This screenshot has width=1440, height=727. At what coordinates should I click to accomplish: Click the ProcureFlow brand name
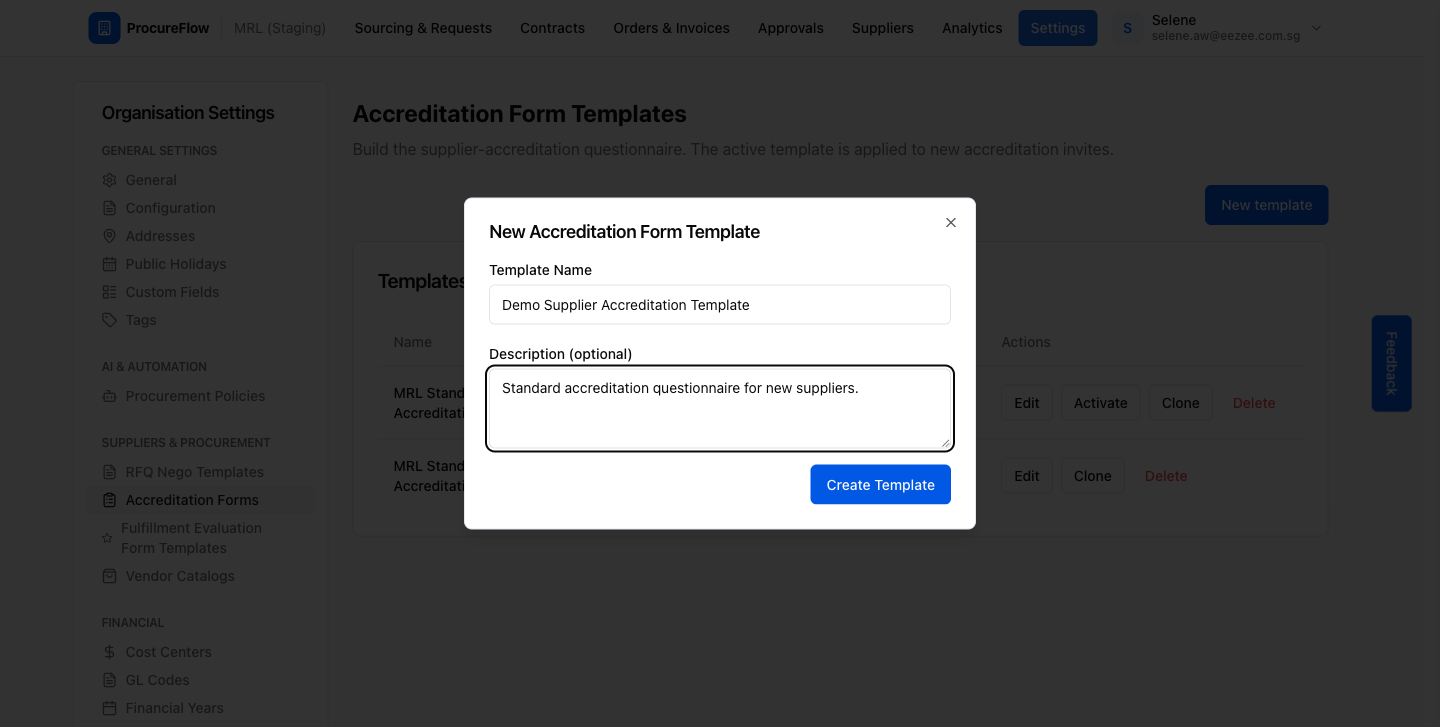click(168, 28)
